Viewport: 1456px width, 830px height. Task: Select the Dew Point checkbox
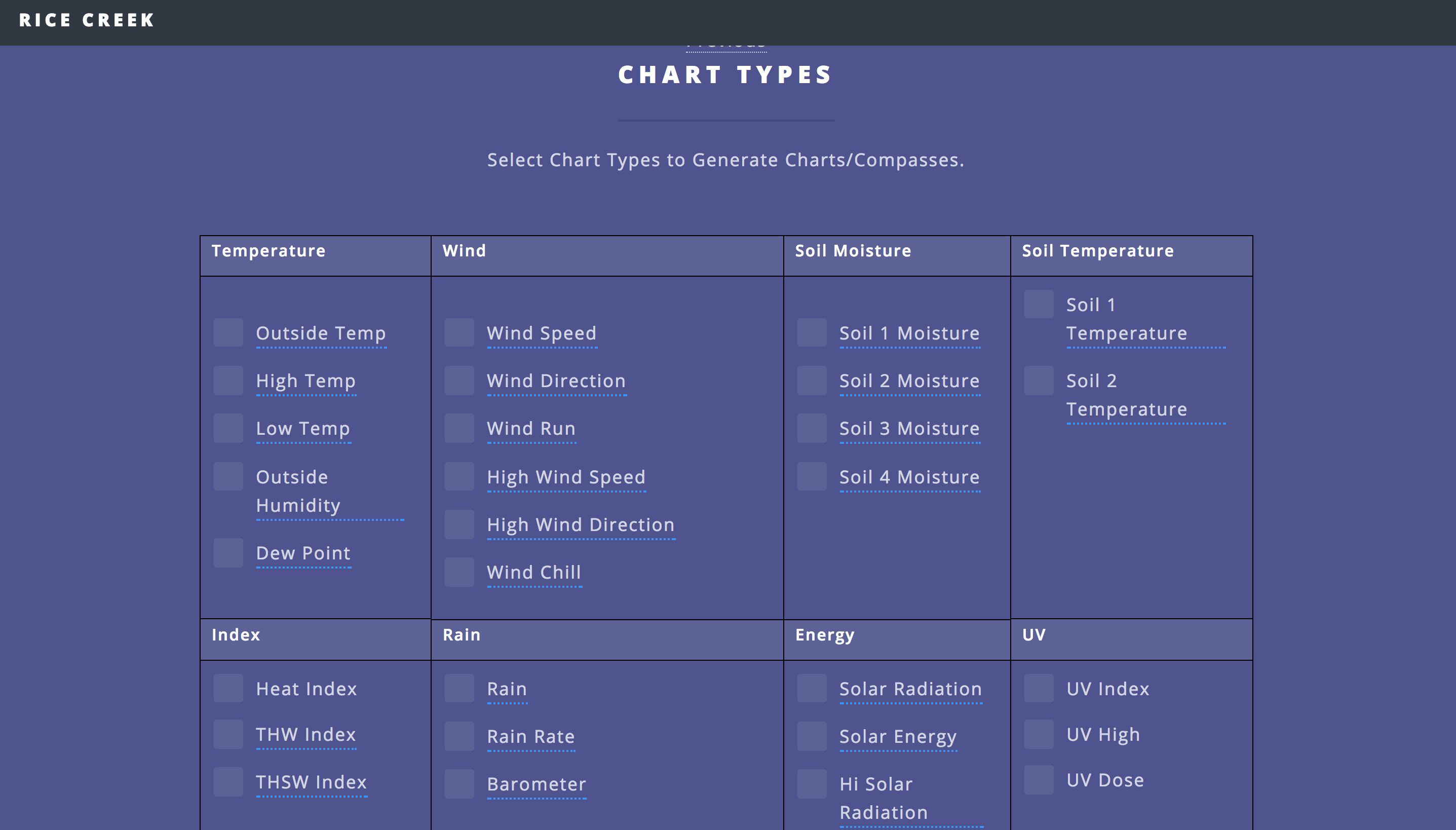point(228,552)
